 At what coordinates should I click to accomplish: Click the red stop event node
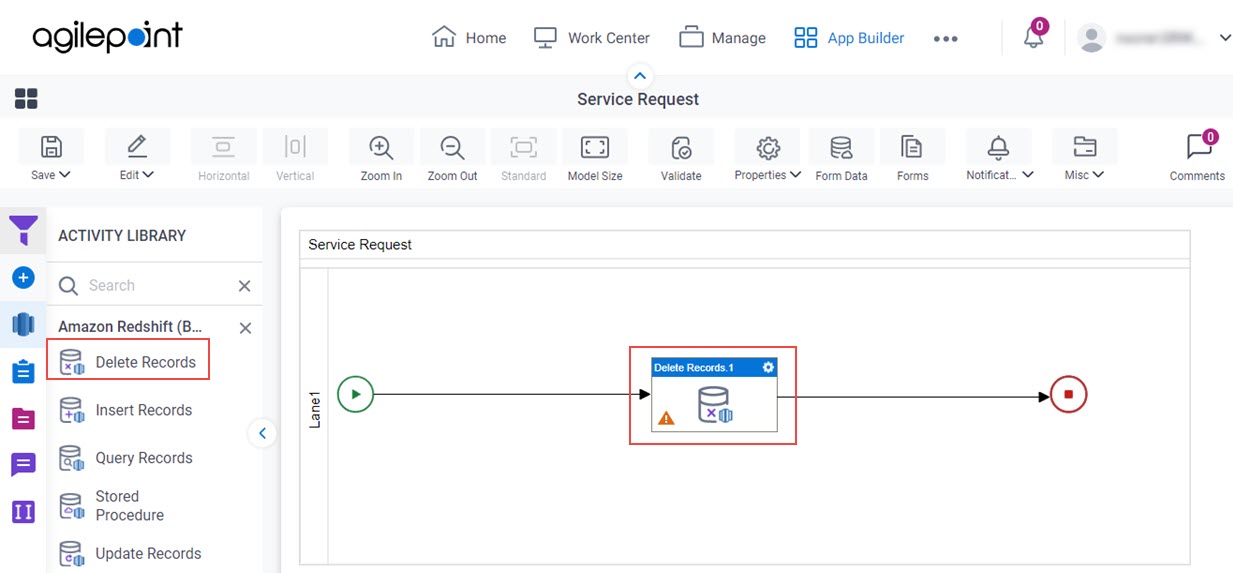pyautogui.click(x=1068, y=394)
